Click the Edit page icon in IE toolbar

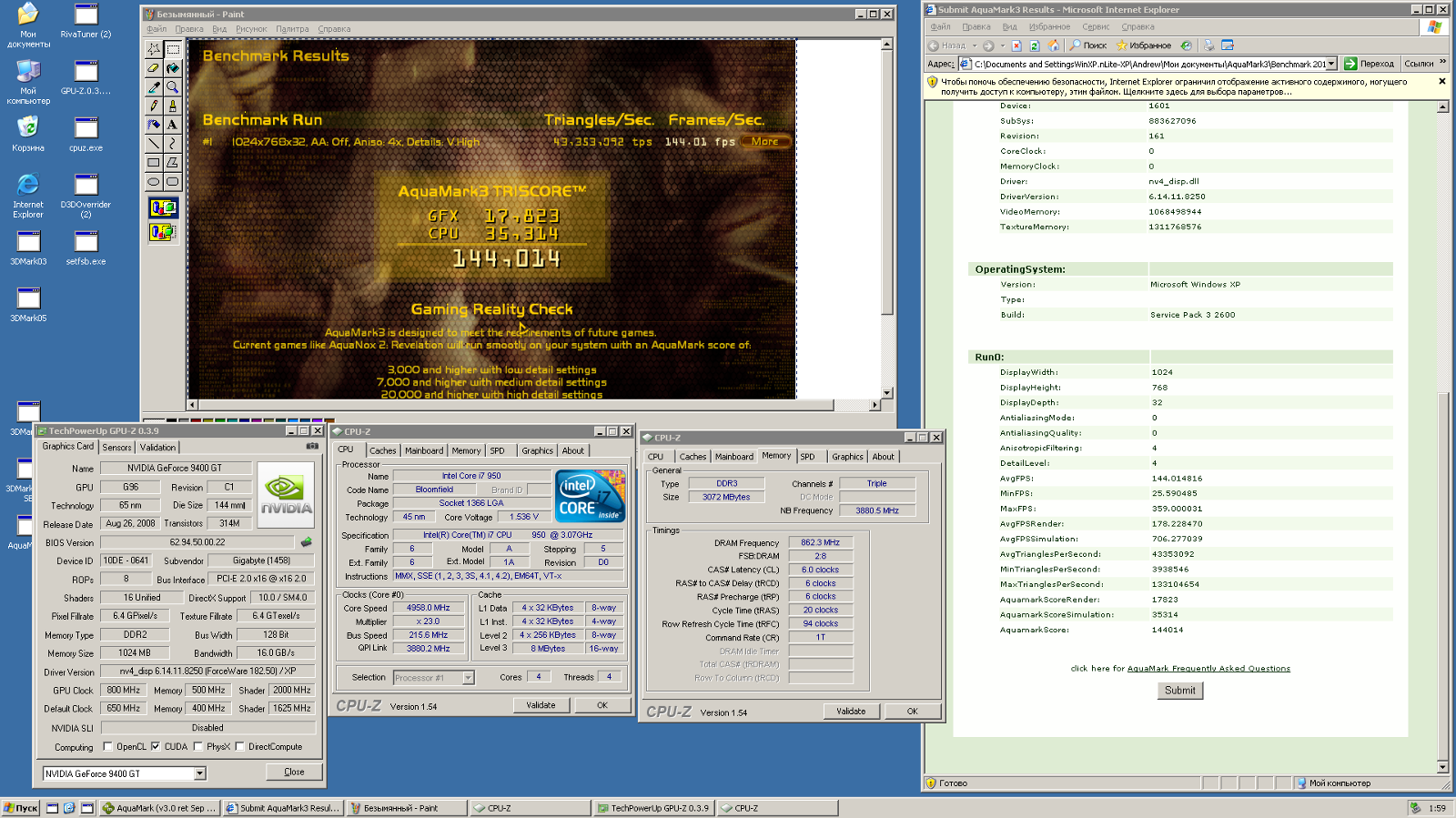pyautogui.click(x=1228, y=45)
